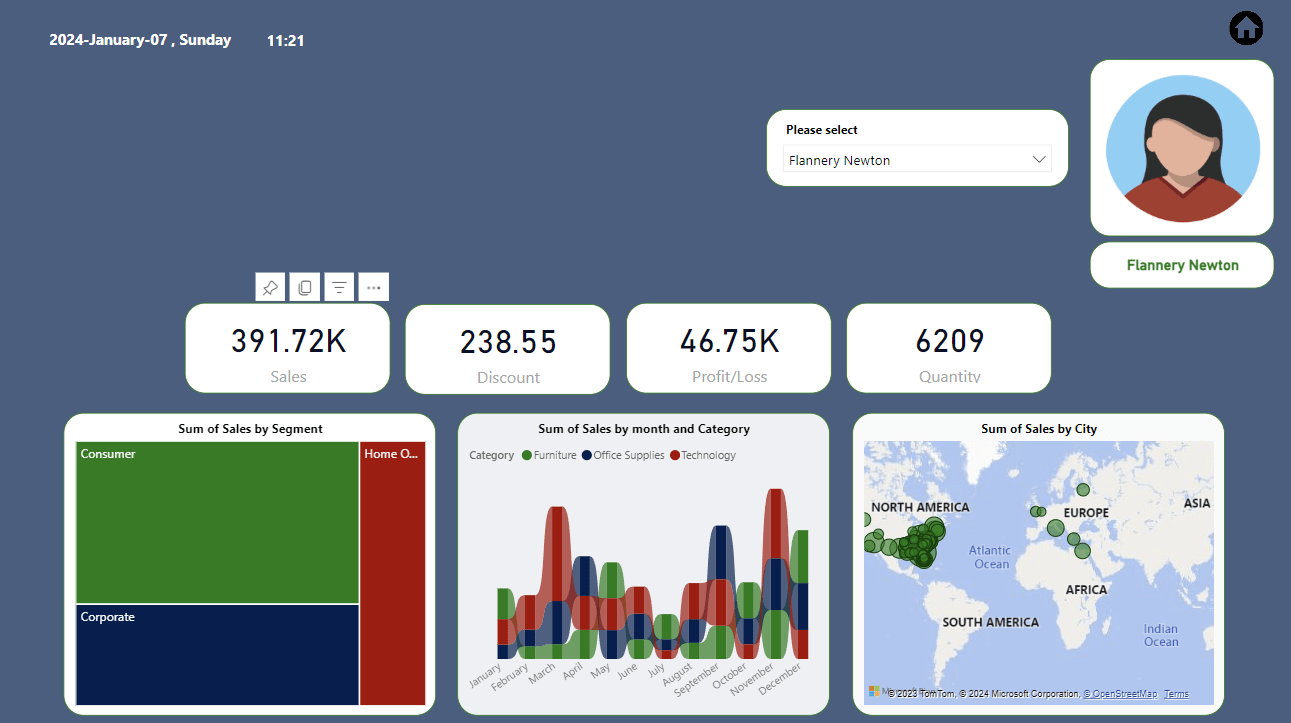Click the Quantity card showing 6209

click(x=949, y=348)
